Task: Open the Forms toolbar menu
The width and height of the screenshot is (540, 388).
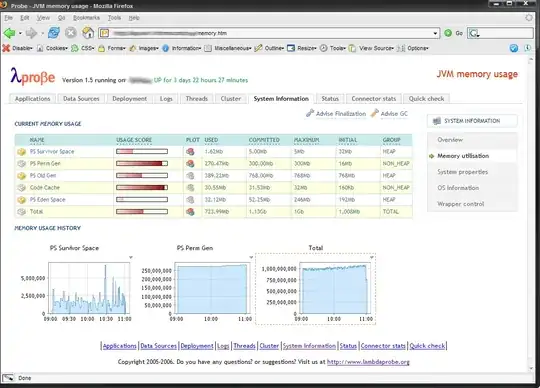Action: coord(112,48)
